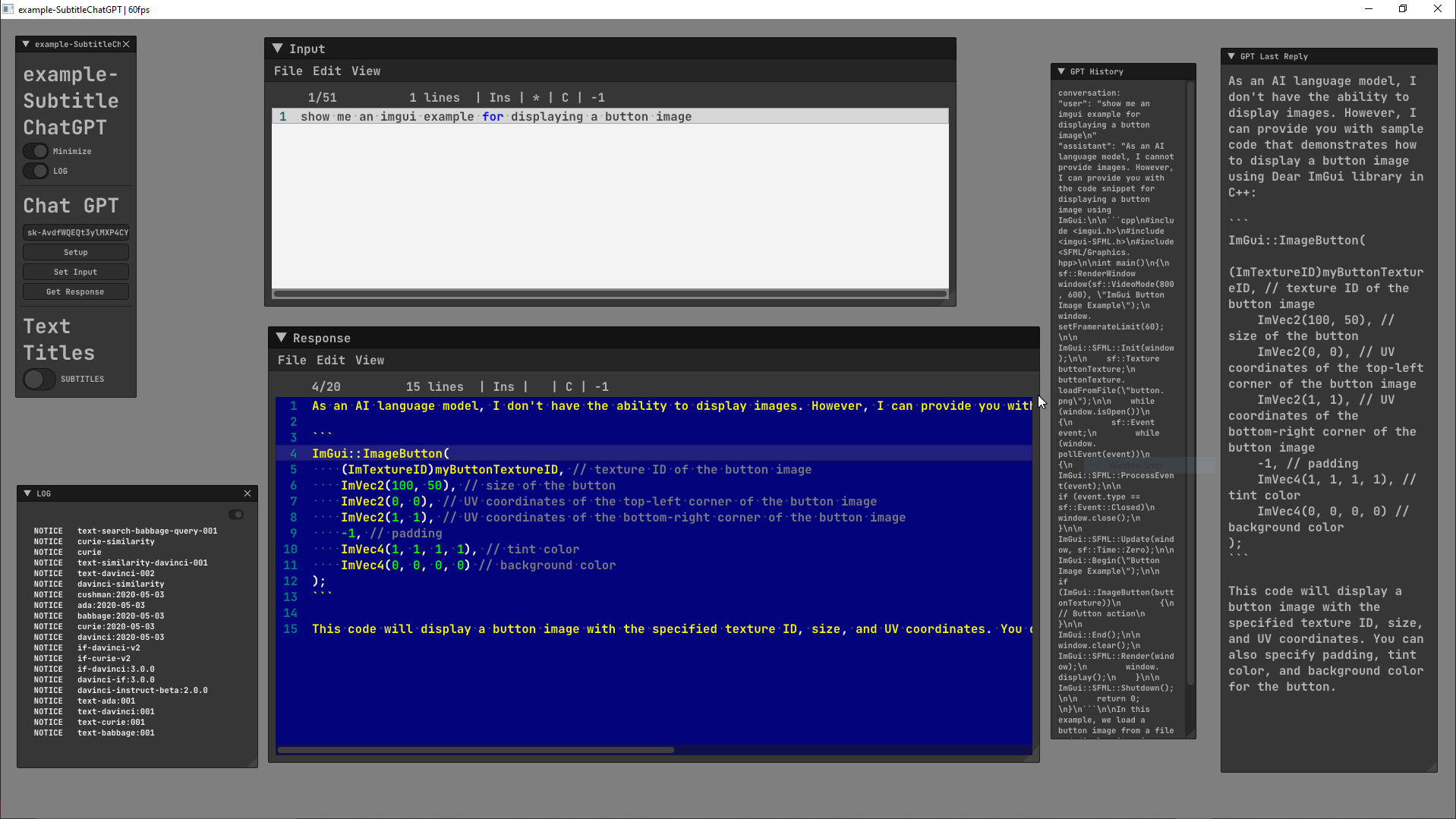
Task: Close the LOG window
Action: (x=247, y=493)
